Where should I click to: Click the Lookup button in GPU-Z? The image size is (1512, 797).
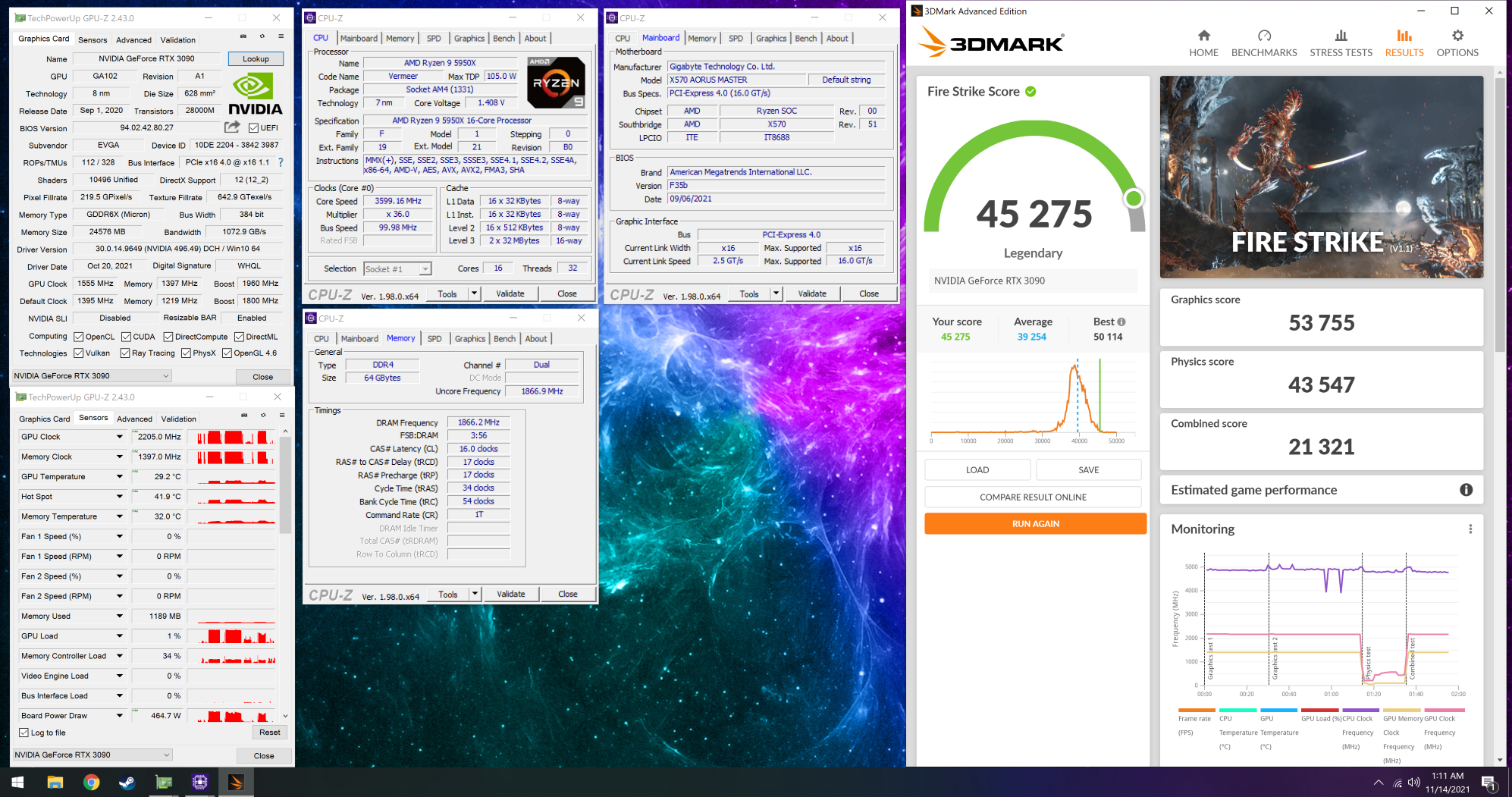pyautogui.click(x=256, y=58)
